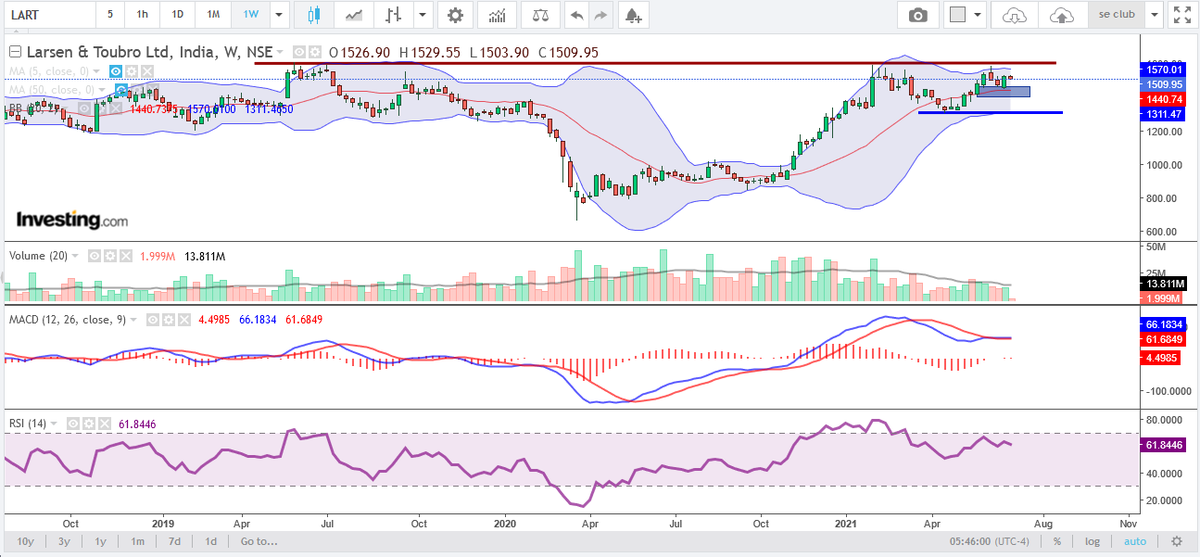1200x557 pixels.
Task: Open the indicators icon in the toolbar
Action: click(497, 15)
